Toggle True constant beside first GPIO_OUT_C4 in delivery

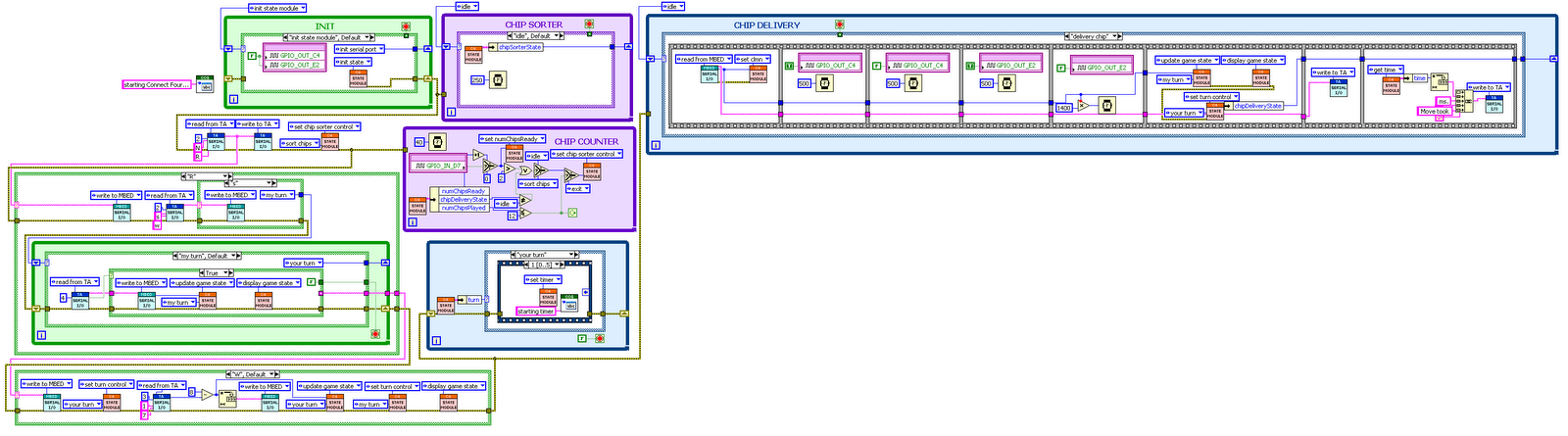point(789,66)
